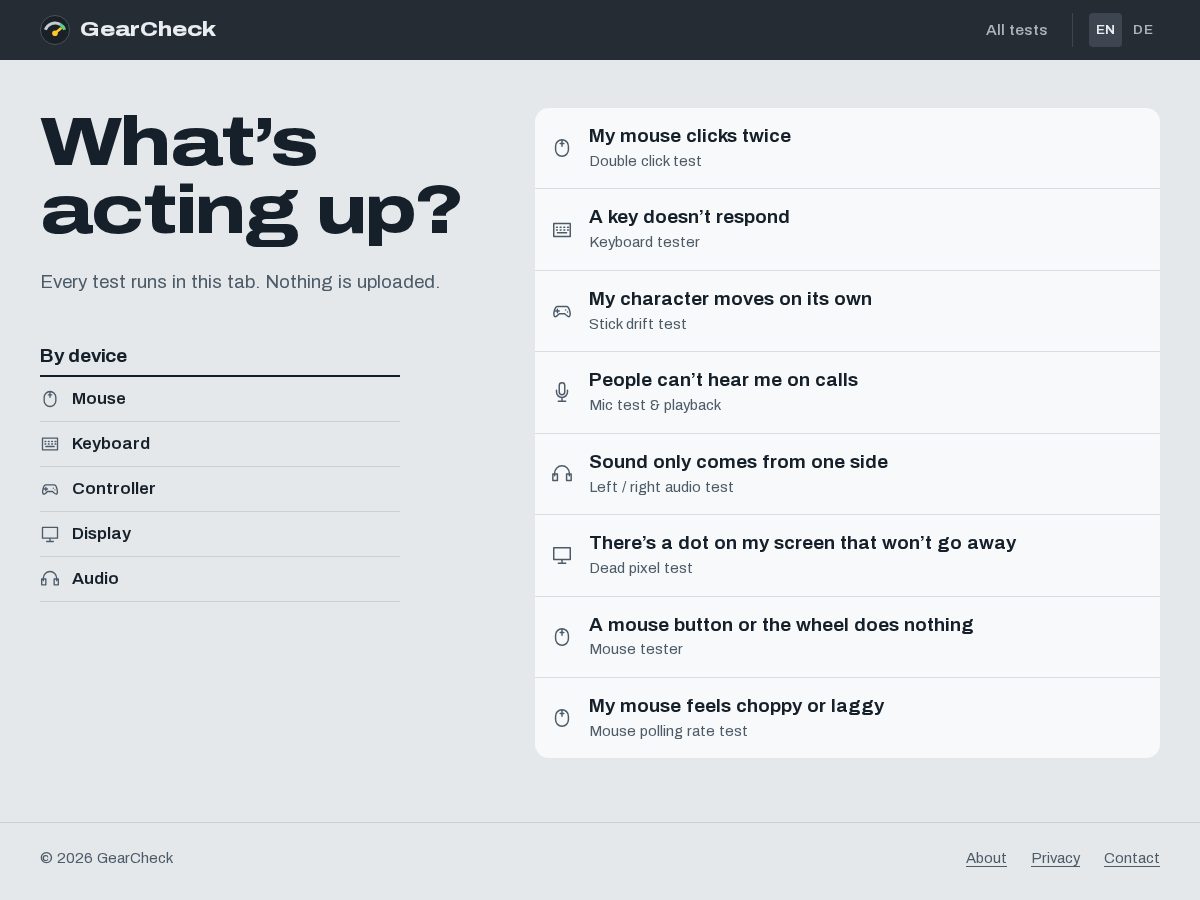
Task: Open "My character moves on its own"
Action: coord(847,311)
